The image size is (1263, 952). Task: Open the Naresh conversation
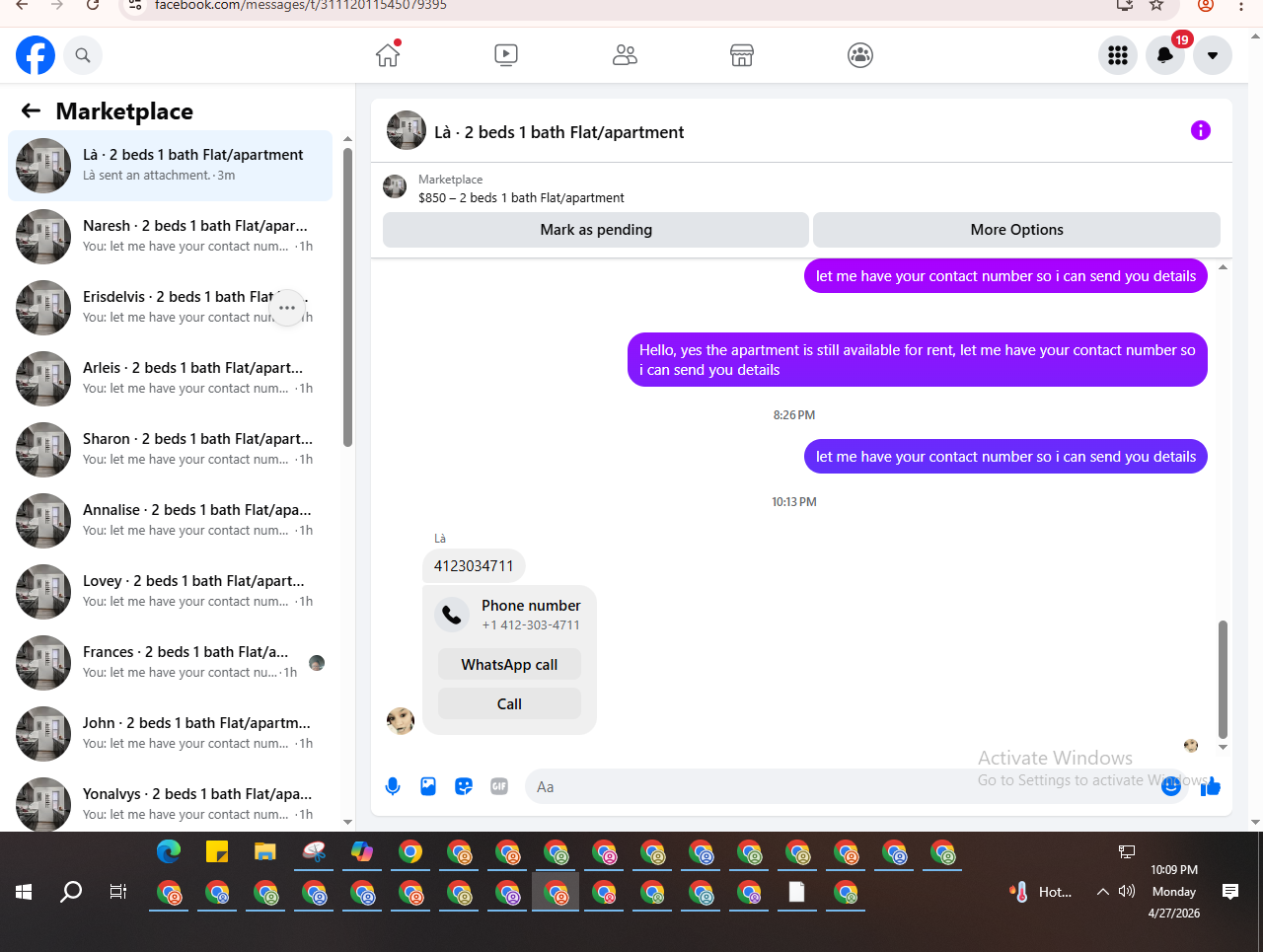(x=170, y=237)
